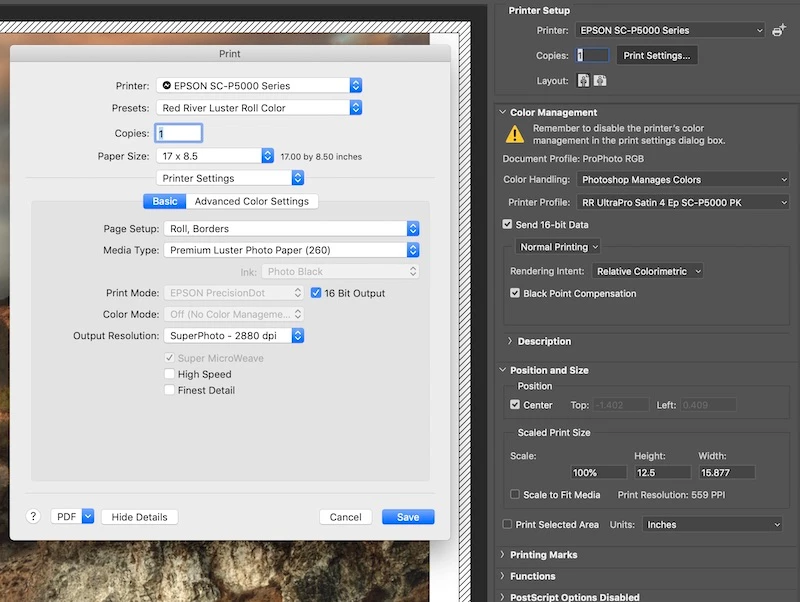This screenshot has height=602, width=800.
Task: Open Printer dropdown in Printer Setup panel
Action: [x=670, y=30]
